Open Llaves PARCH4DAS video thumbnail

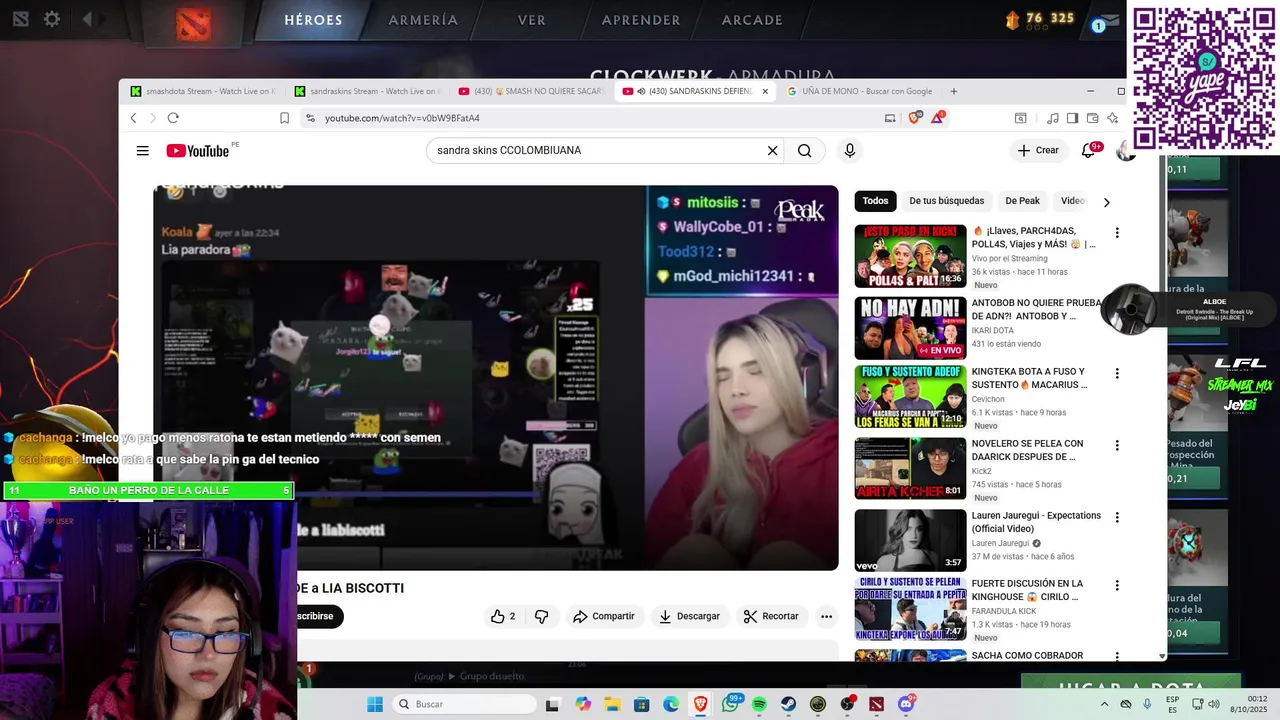(910, 256)
